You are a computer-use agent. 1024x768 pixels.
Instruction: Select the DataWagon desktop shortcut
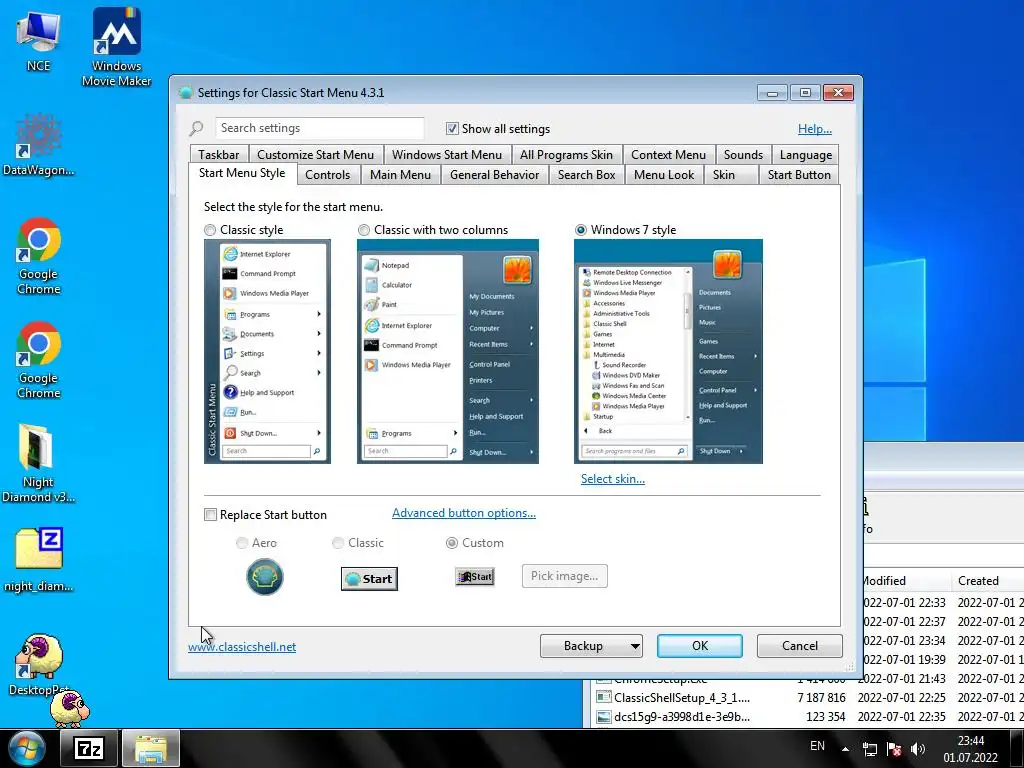pyautogui.click(x=38, y=145)
